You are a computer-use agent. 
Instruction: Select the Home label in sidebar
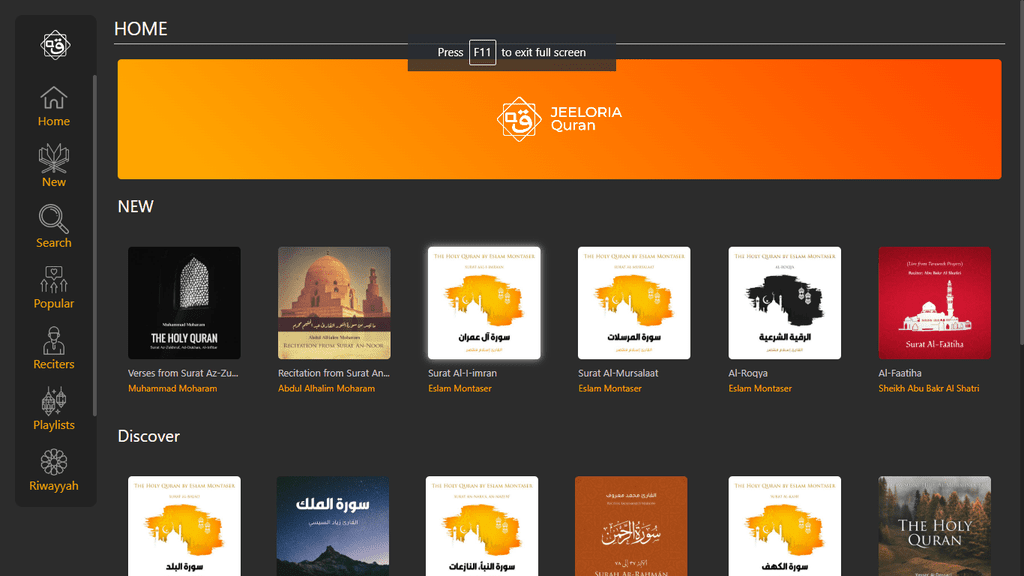pos(54,121)
